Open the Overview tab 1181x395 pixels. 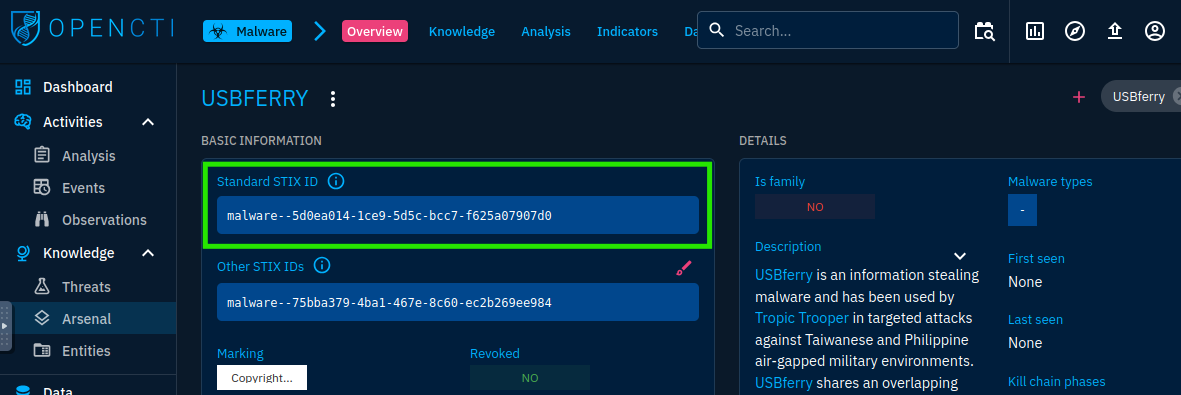pyautogui.click(x=374, y=32)
